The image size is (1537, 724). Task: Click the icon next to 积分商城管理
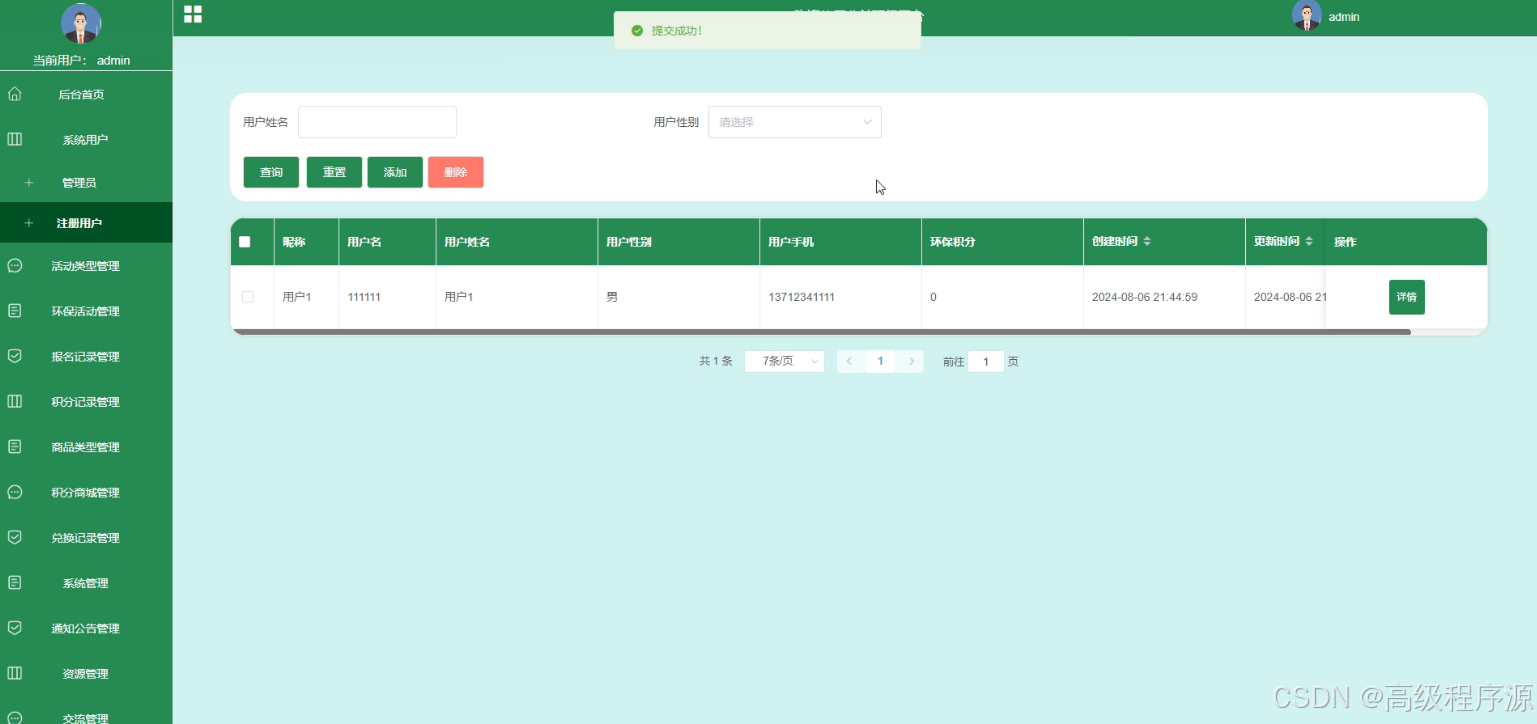pyautogui.click(x=15, y=492)
